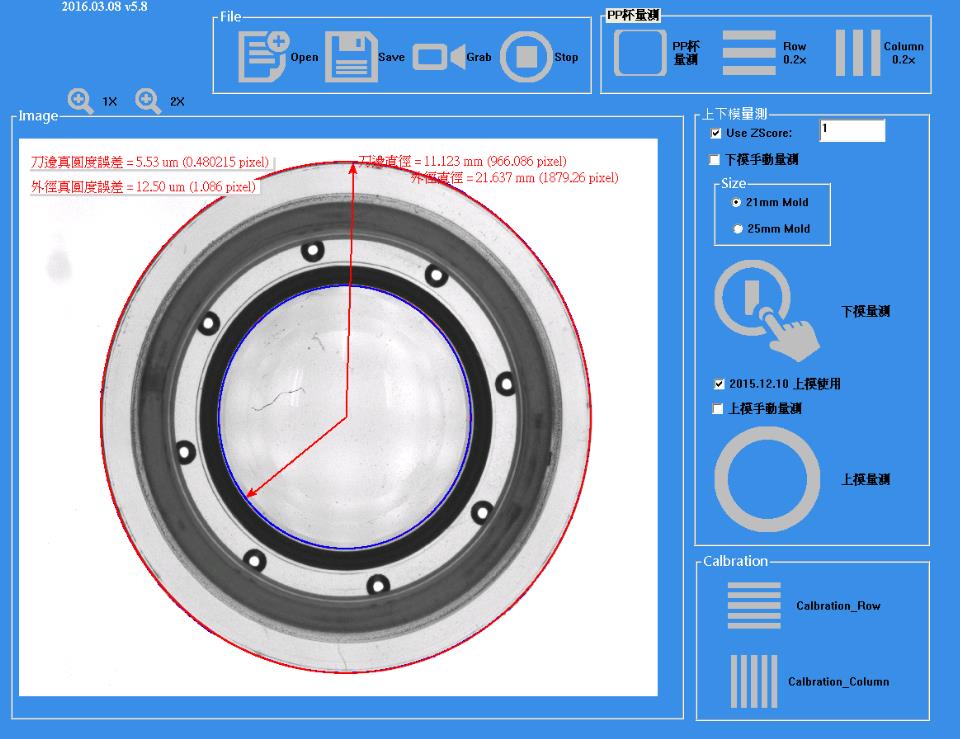Screen dimensions: 960x739
Task: Uncheck the Use ZScore checkbox
Action: pos(716,133)
